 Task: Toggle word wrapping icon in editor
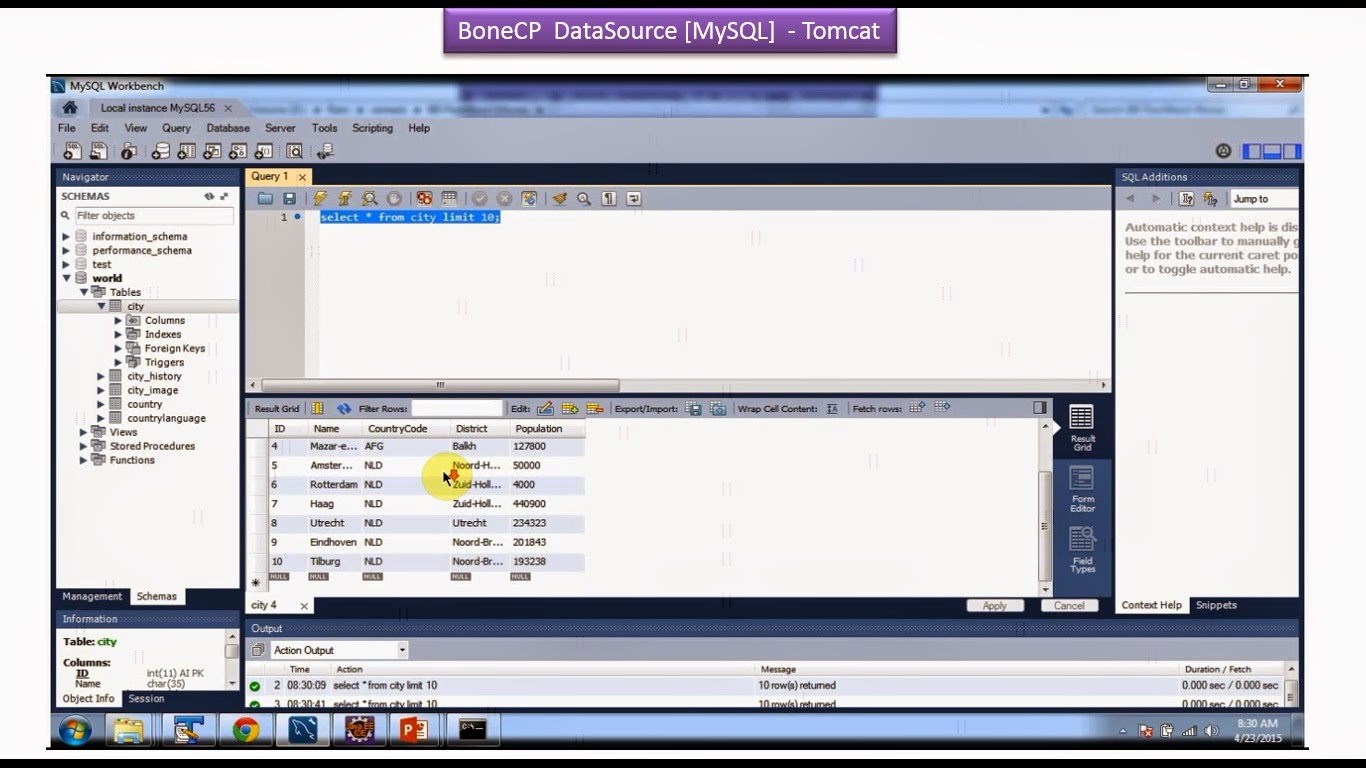633,198
